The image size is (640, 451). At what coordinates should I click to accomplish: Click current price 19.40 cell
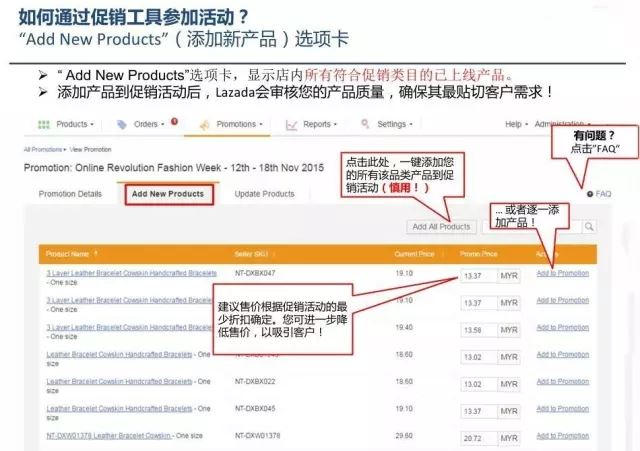click(x=404, y=327)
